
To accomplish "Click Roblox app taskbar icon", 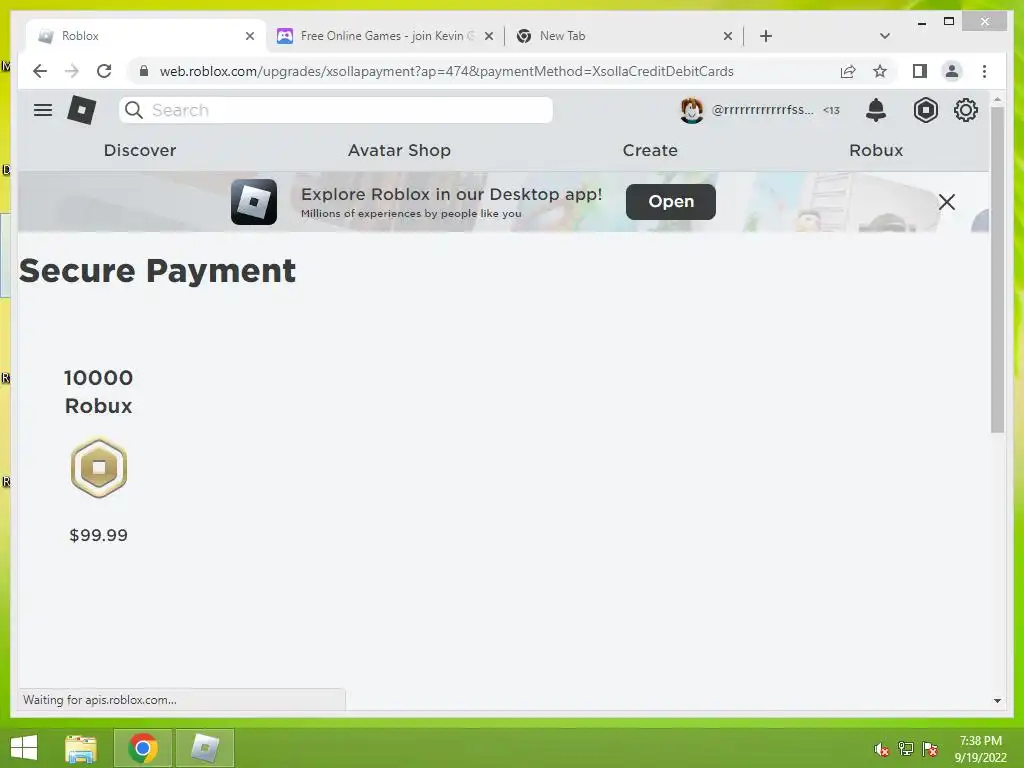I will [205, 748].
